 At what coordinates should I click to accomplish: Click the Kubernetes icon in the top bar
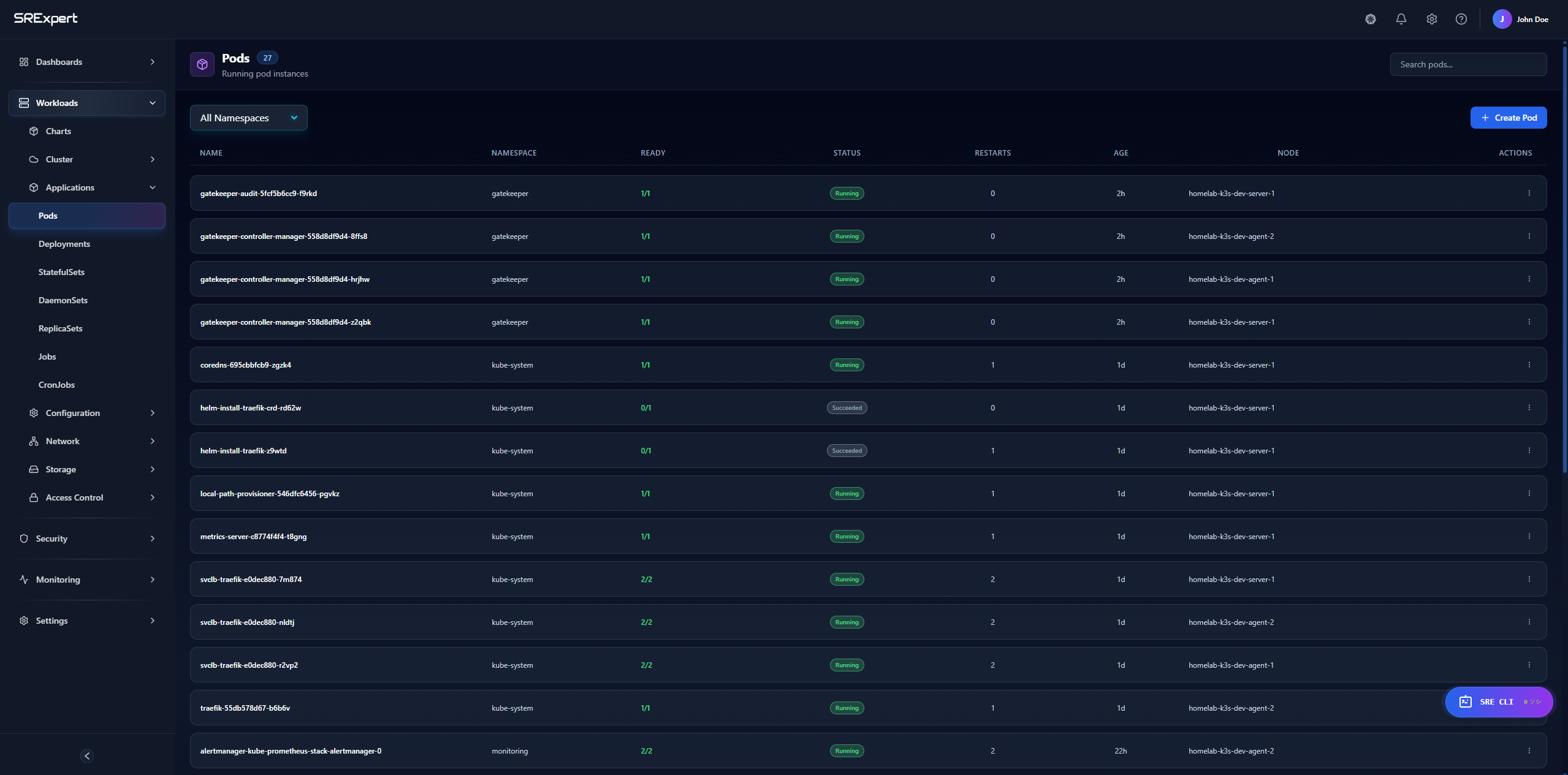point(1371,19)
